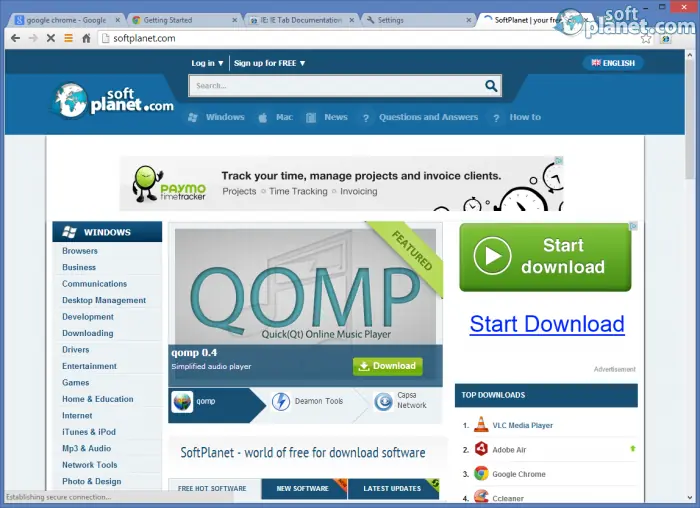700x508 pixels.
Task: Click the blue Start Download link
Action: 547,324
